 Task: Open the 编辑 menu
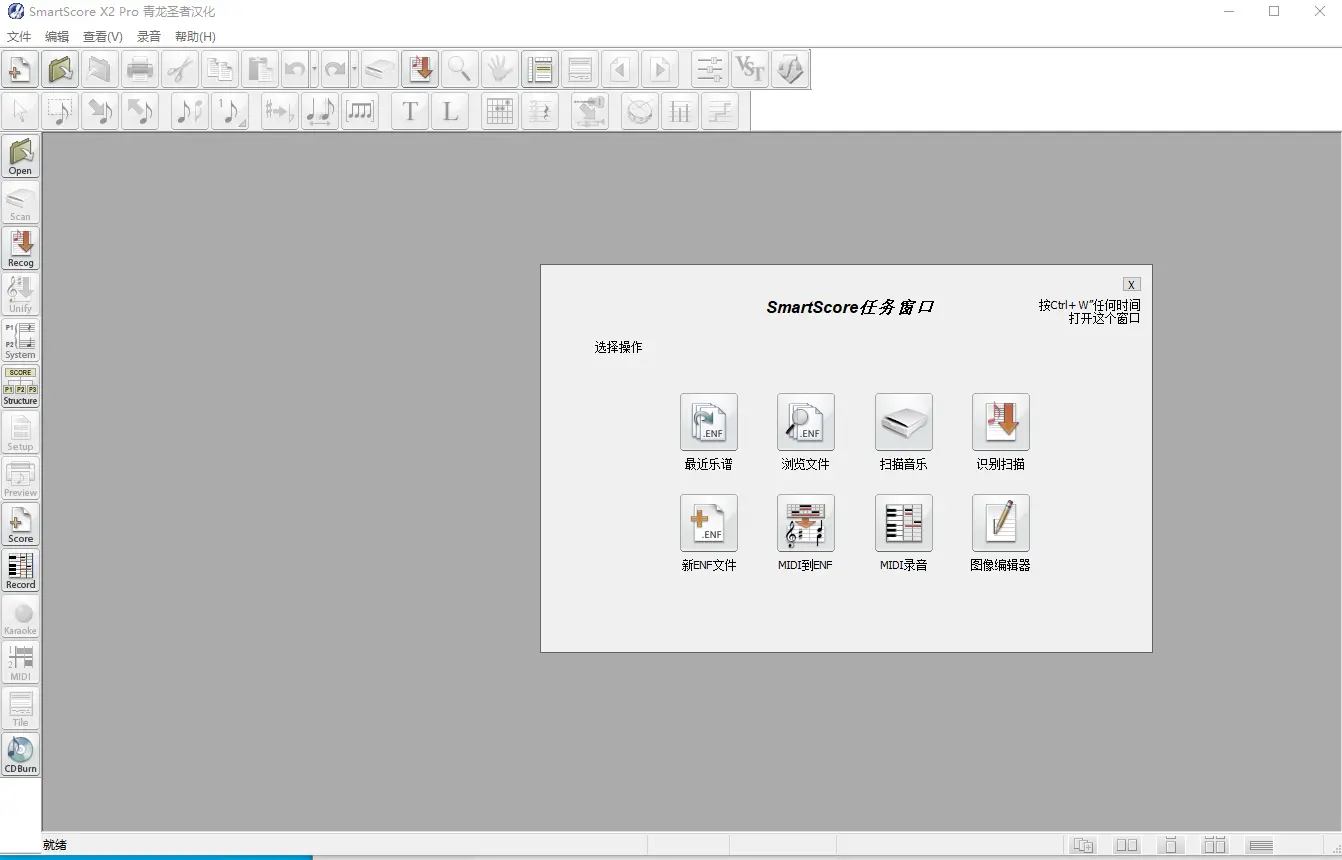pyautogui.click(x=57, y=37)
